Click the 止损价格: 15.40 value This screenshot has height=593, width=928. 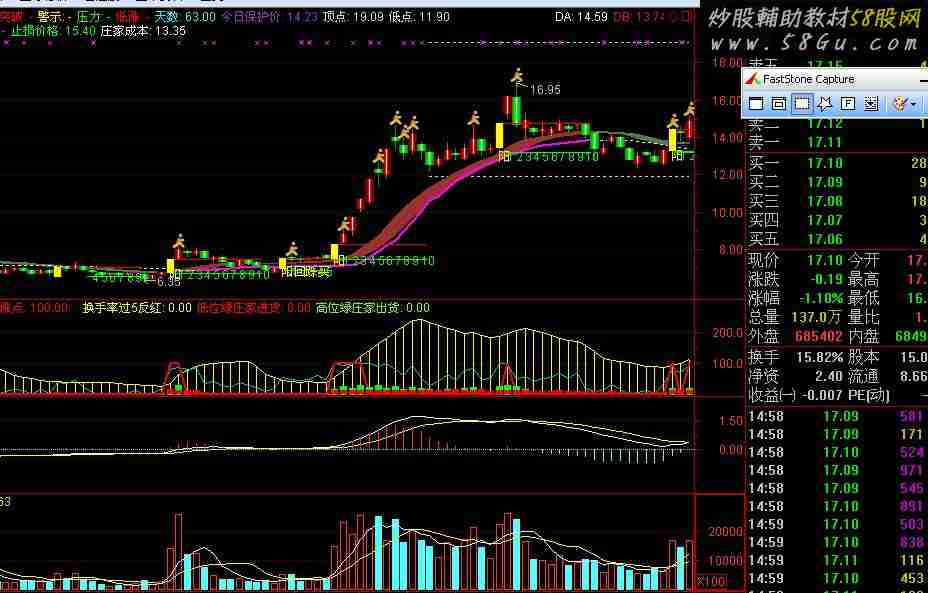(53, 30)
